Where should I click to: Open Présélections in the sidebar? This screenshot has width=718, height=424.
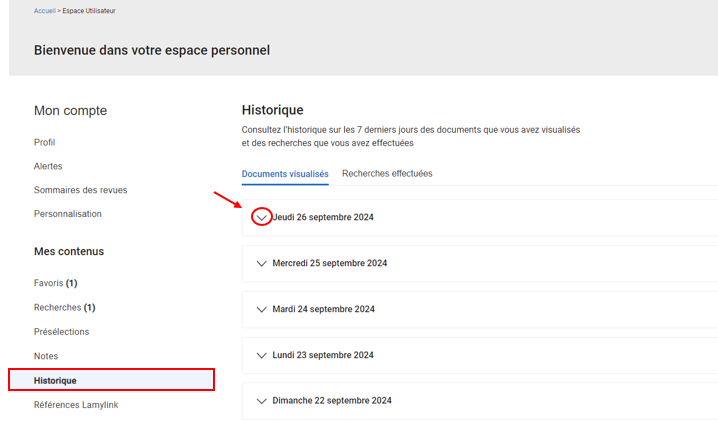[x=61, y=332]
